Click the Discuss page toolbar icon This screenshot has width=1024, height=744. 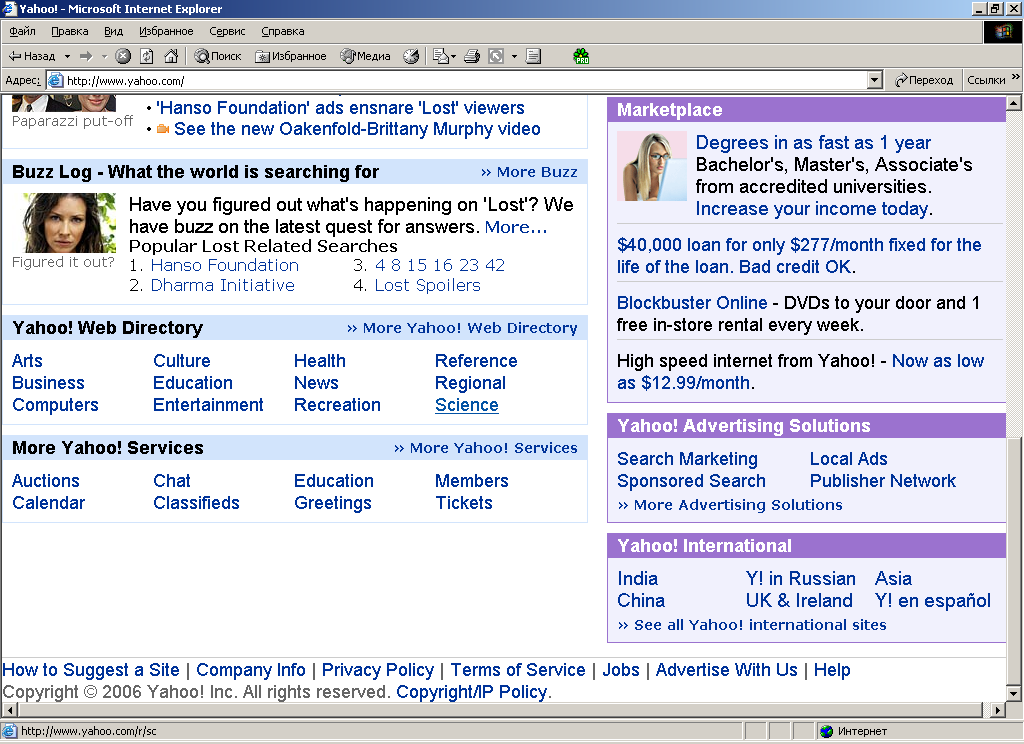tap(534, 56)
